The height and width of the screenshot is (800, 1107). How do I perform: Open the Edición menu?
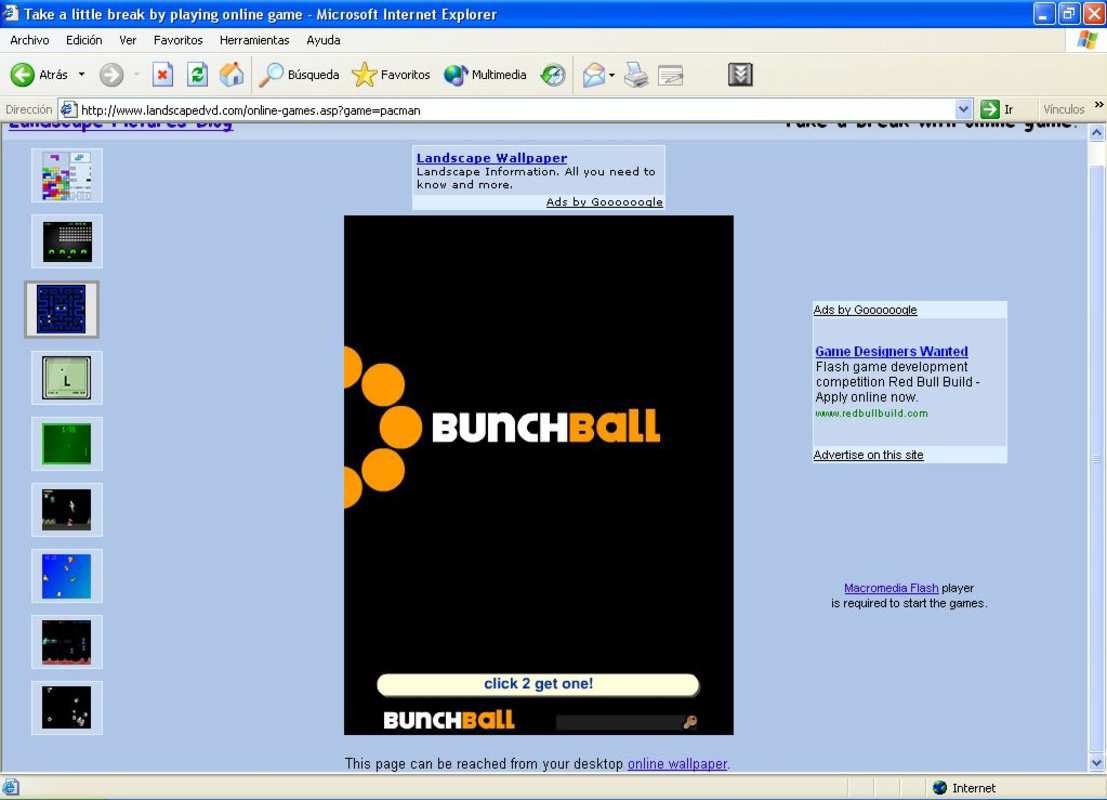(84, 40)
